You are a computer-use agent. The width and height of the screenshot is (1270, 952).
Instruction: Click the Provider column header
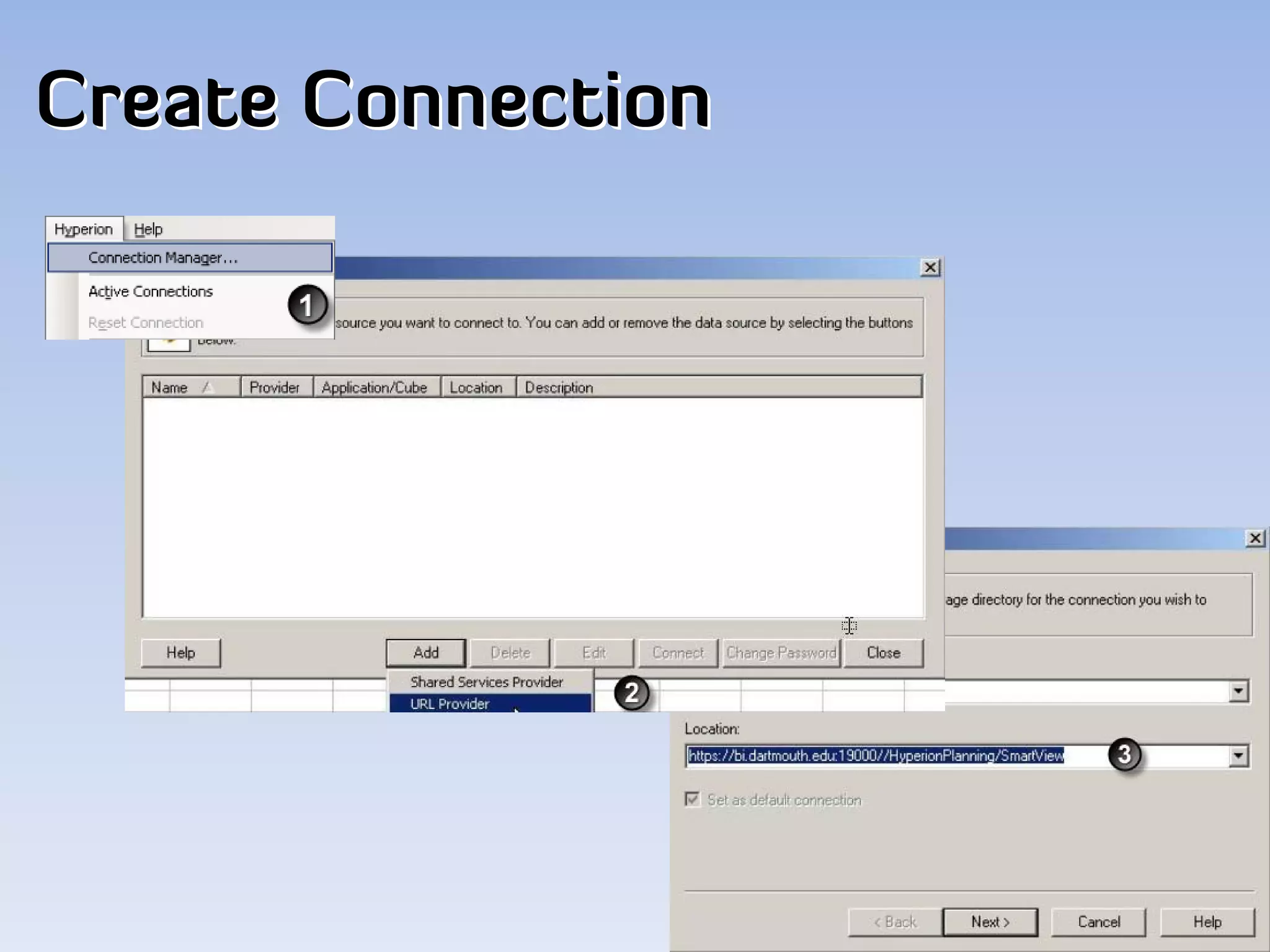(277, 387)
